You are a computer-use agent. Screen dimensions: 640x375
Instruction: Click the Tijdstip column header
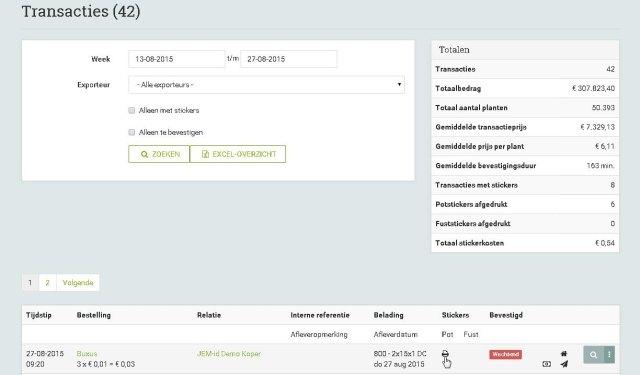coord(39,315)
